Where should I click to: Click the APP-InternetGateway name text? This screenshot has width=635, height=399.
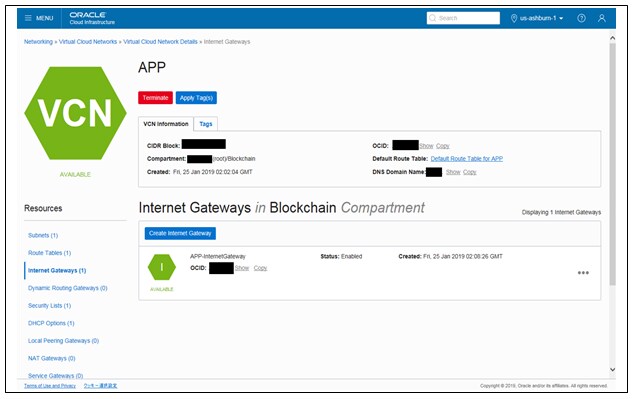tap(218, 256)
